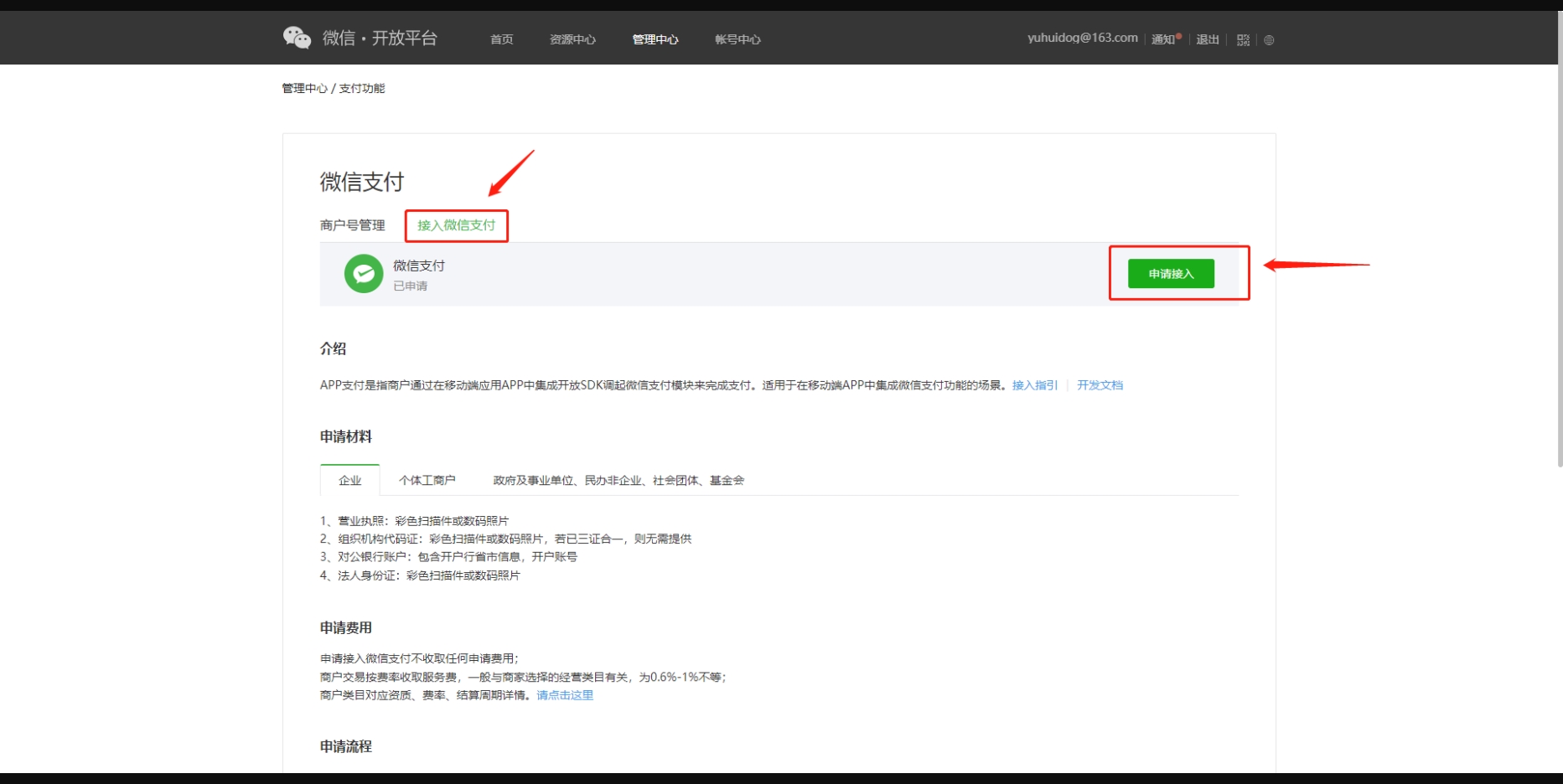1563x784 pixels.
Task: Select the 企业 application materials tab
Action: coord(349,480)
